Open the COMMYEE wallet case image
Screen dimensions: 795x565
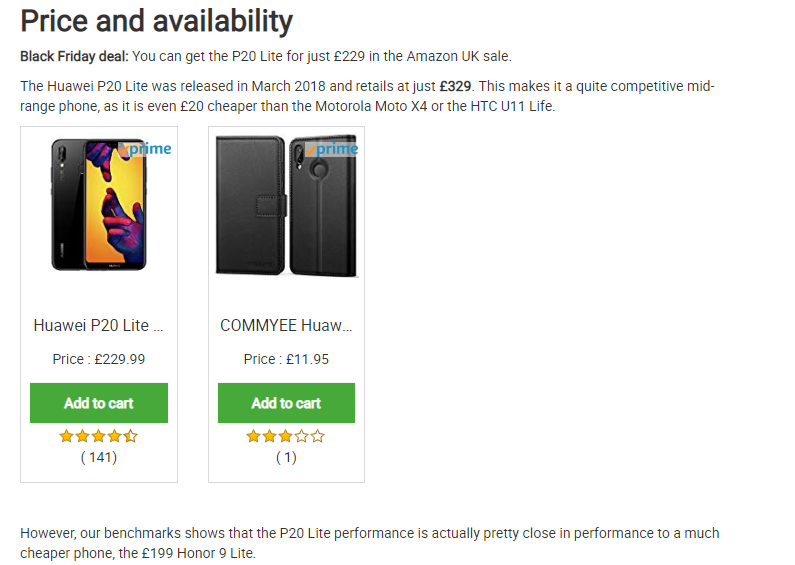(x=286, y=205)
